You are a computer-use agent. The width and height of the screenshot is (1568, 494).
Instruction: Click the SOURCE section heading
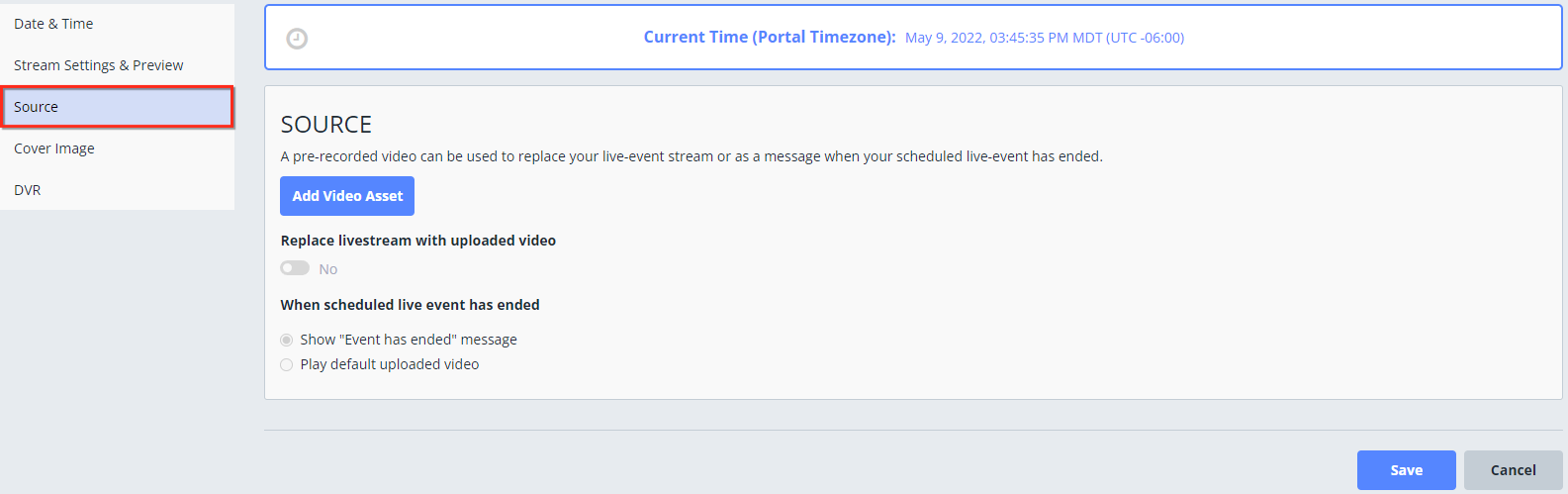(x=326, y=125)
